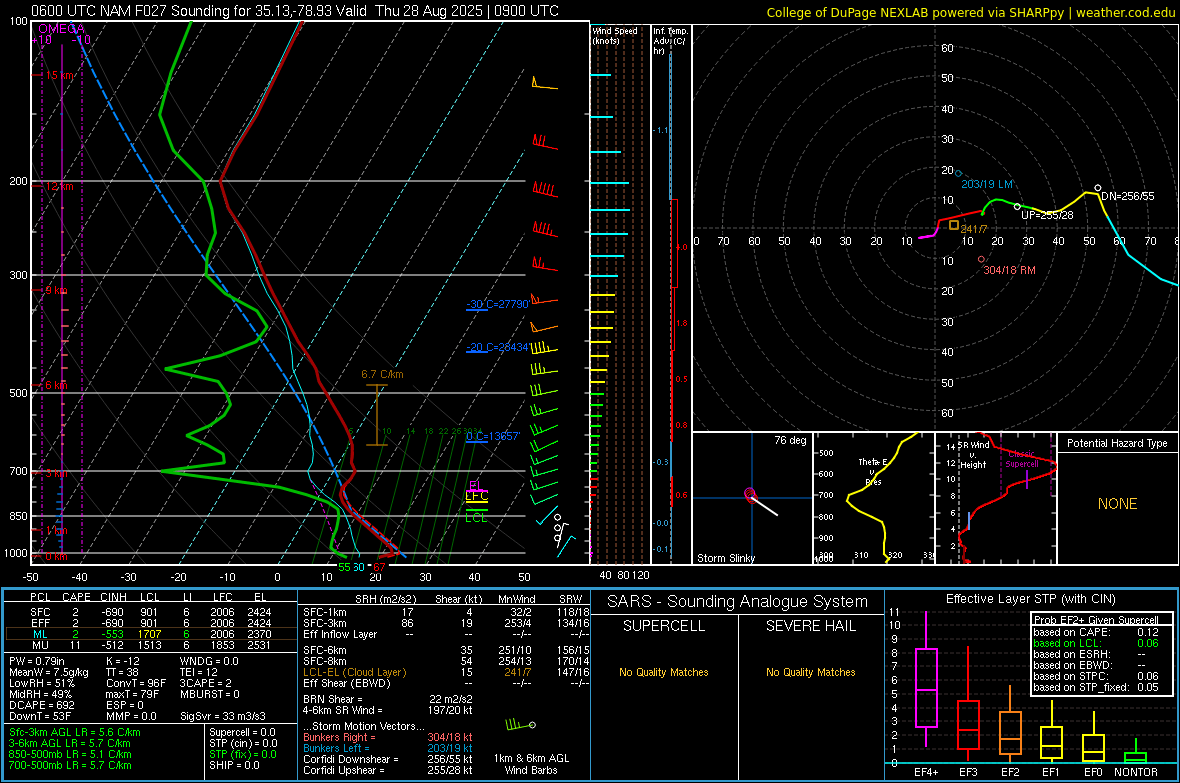The height and width of the screenshot is (783, 1180).
Task: Click the SARS SUPERCELL column heading
Action: 664,626
